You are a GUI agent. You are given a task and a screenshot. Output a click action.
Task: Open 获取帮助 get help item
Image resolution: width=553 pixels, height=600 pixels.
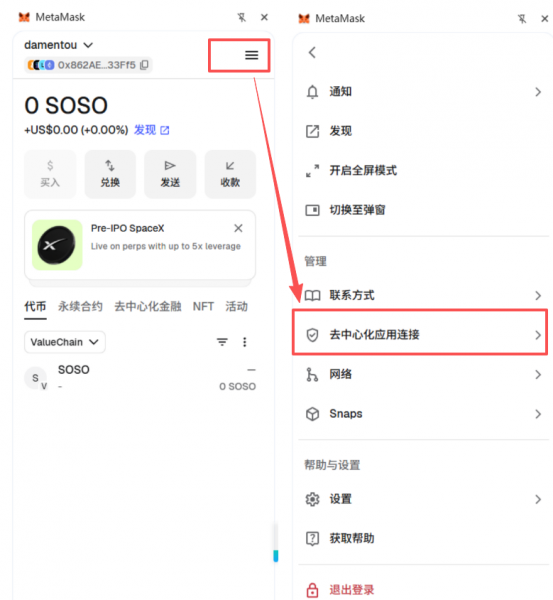(423, 538)
